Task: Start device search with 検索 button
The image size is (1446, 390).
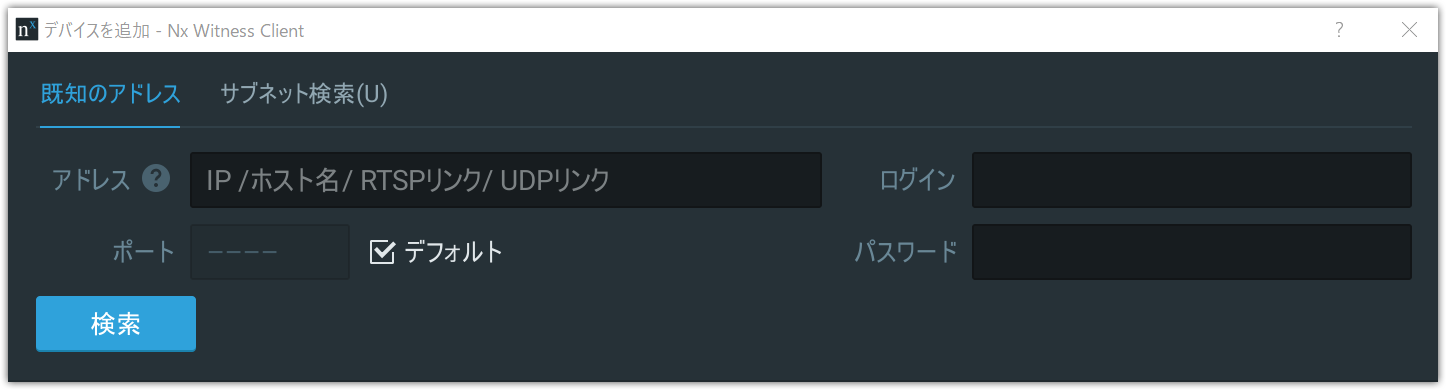Action: point(116,324)
